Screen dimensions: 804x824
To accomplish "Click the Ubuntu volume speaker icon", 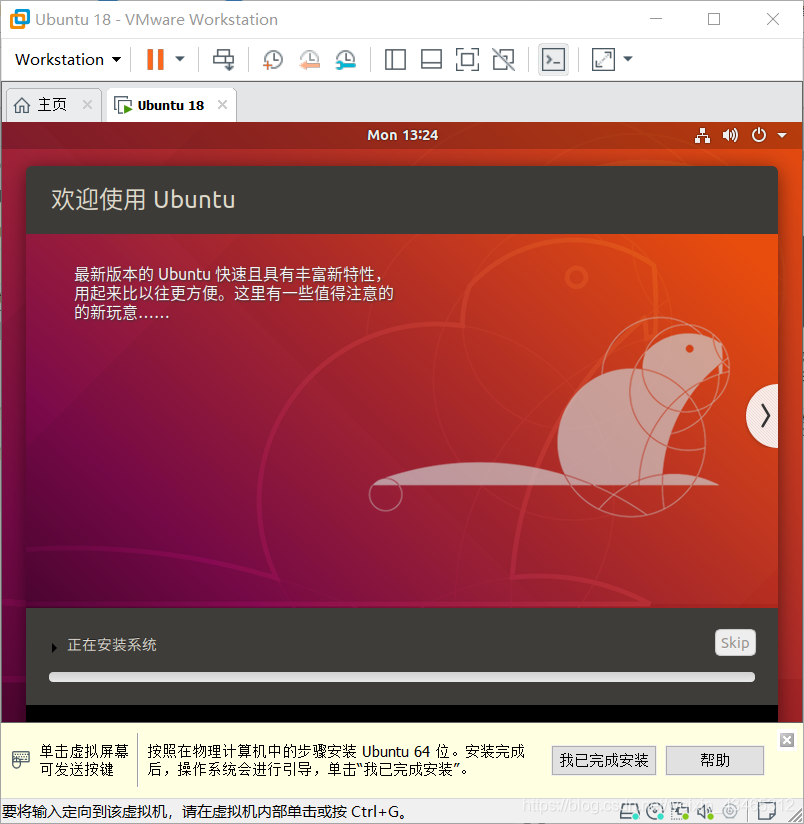I will pyautogui.click(x=730, y=135).
